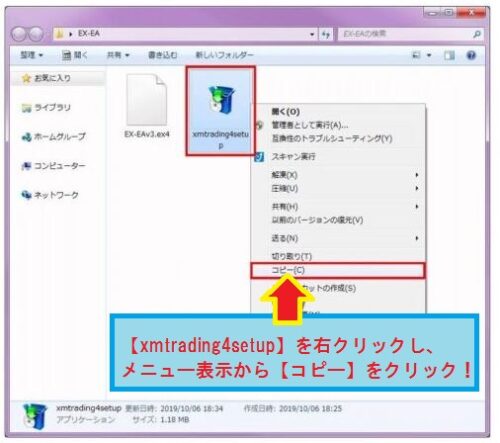This screenshot has width=500, height=443.
Task: Open the view options dropdown arrow
Action: tap(429, 55)
